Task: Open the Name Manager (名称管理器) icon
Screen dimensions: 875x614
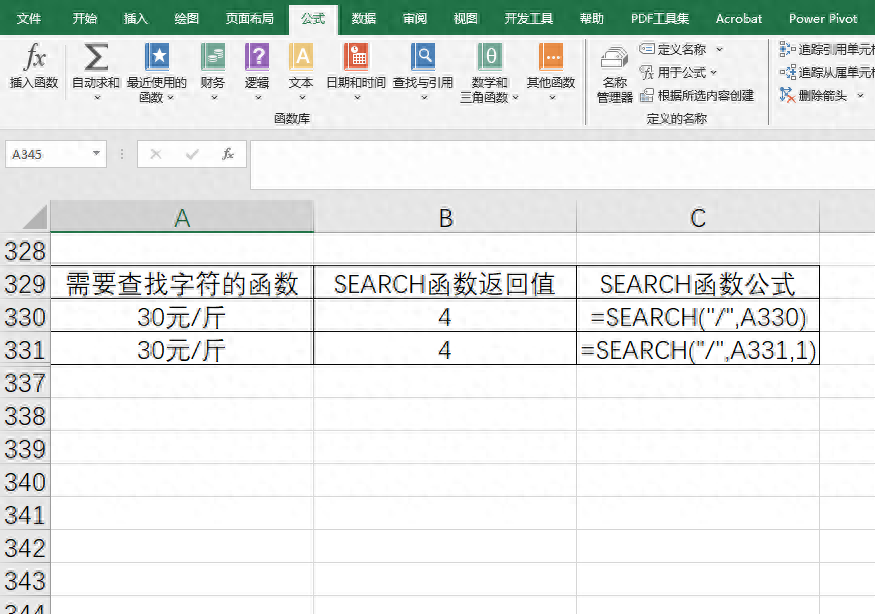Action: [614, 59]
